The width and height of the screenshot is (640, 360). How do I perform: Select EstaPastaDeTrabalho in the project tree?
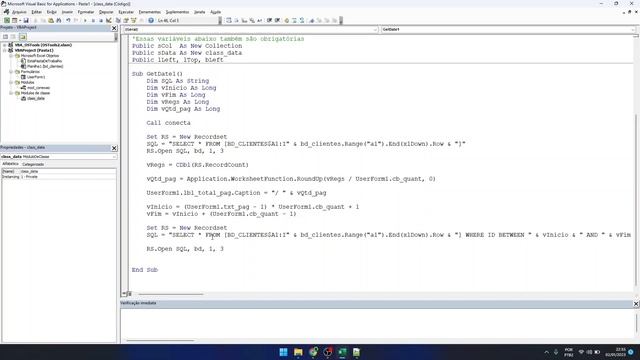(44, 61)
